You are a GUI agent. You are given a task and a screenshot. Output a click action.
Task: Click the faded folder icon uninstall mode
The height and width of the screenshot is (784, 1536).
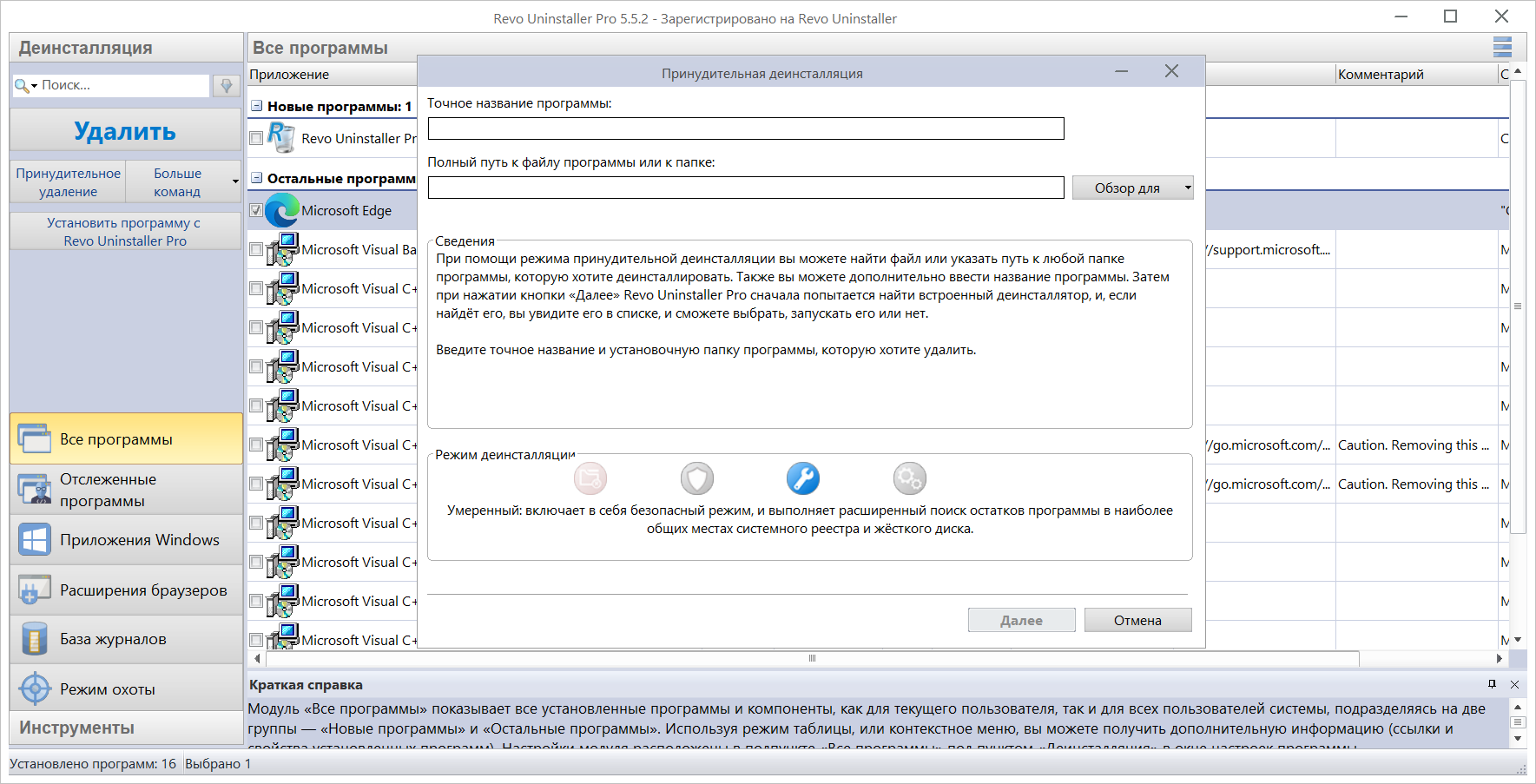click(590, 478)
